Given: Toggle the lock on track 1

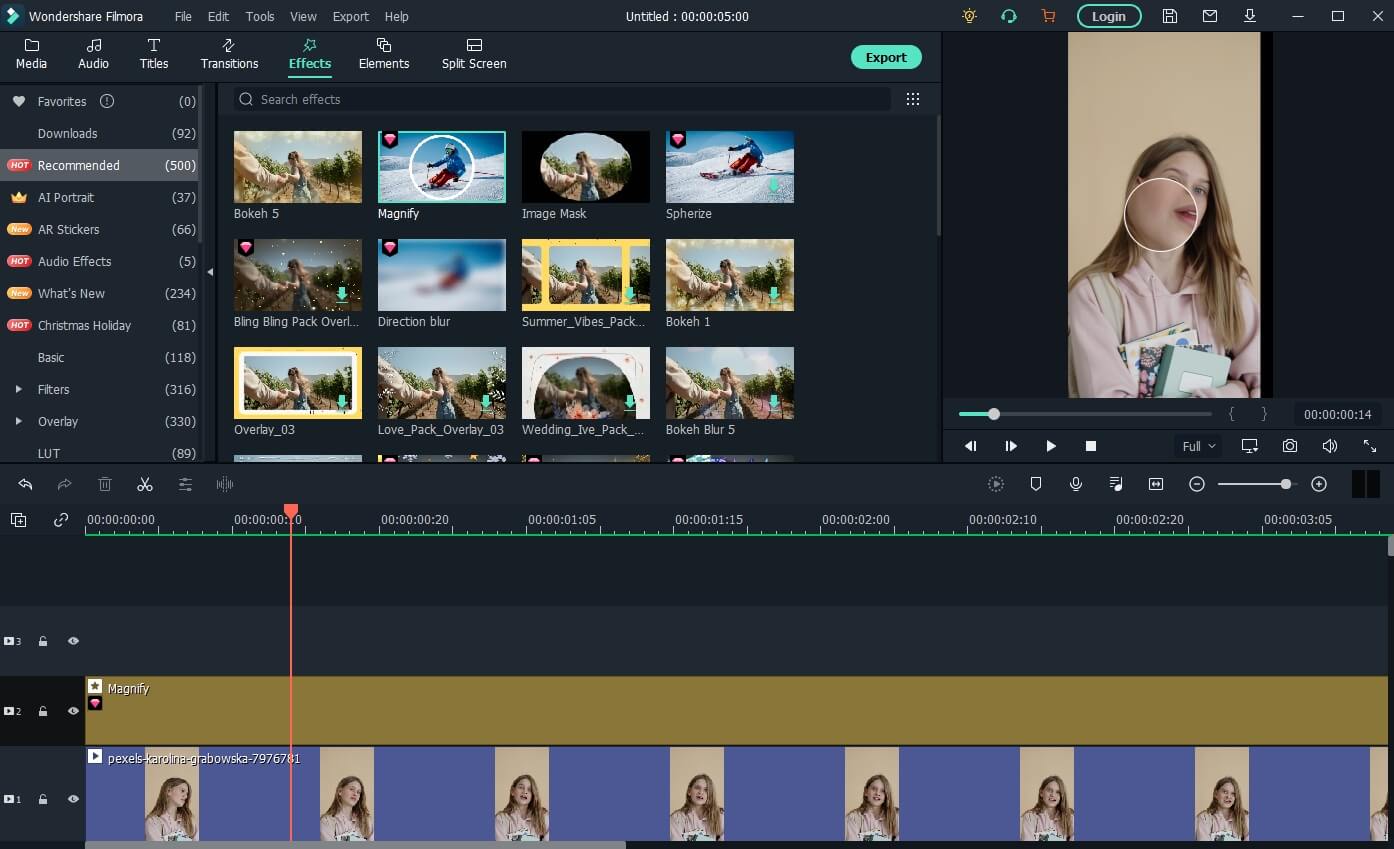Looking at the screenshot, I should (x=43, y=799).
